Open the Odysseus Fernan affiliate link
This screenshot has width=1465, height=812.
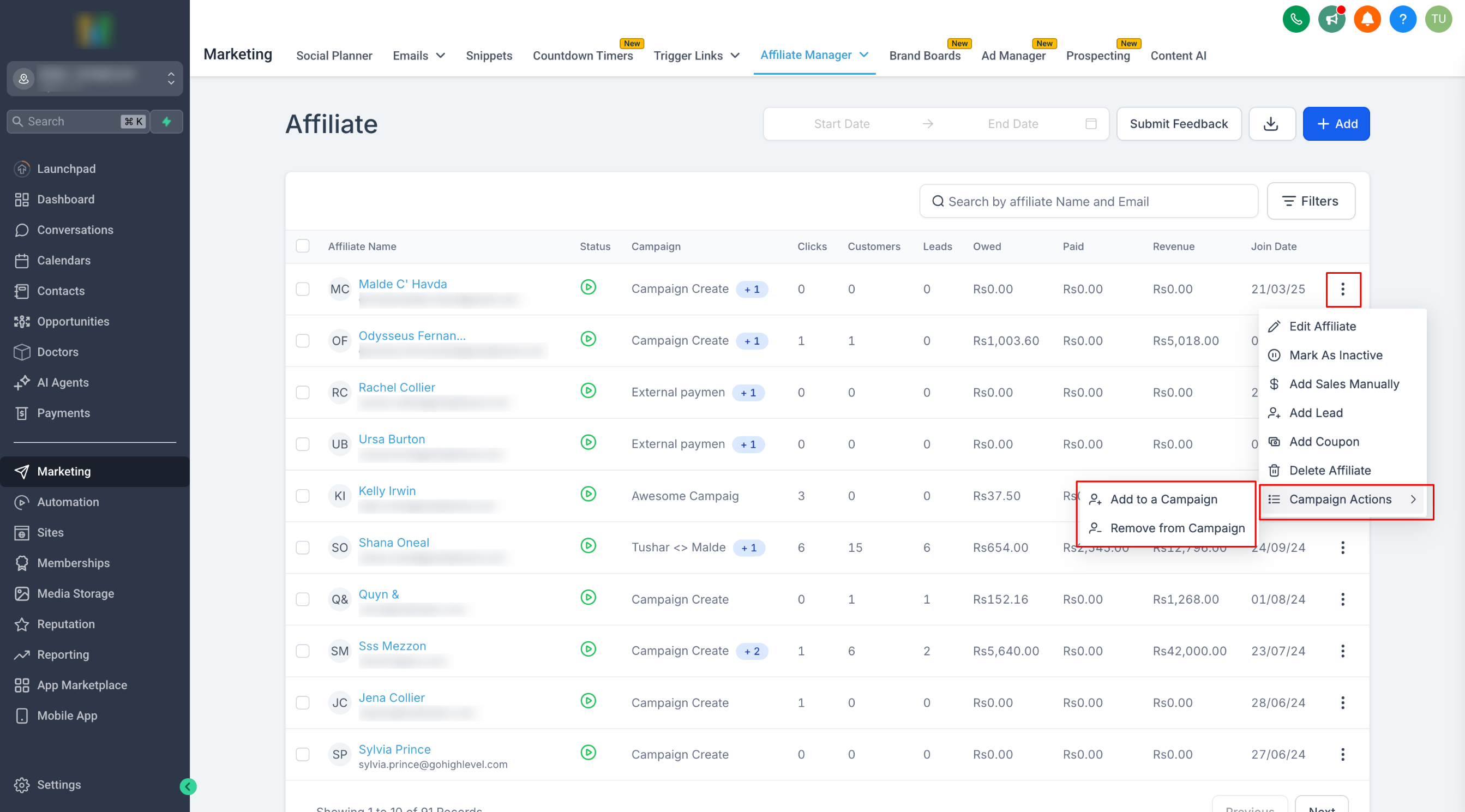coord(412,335)
